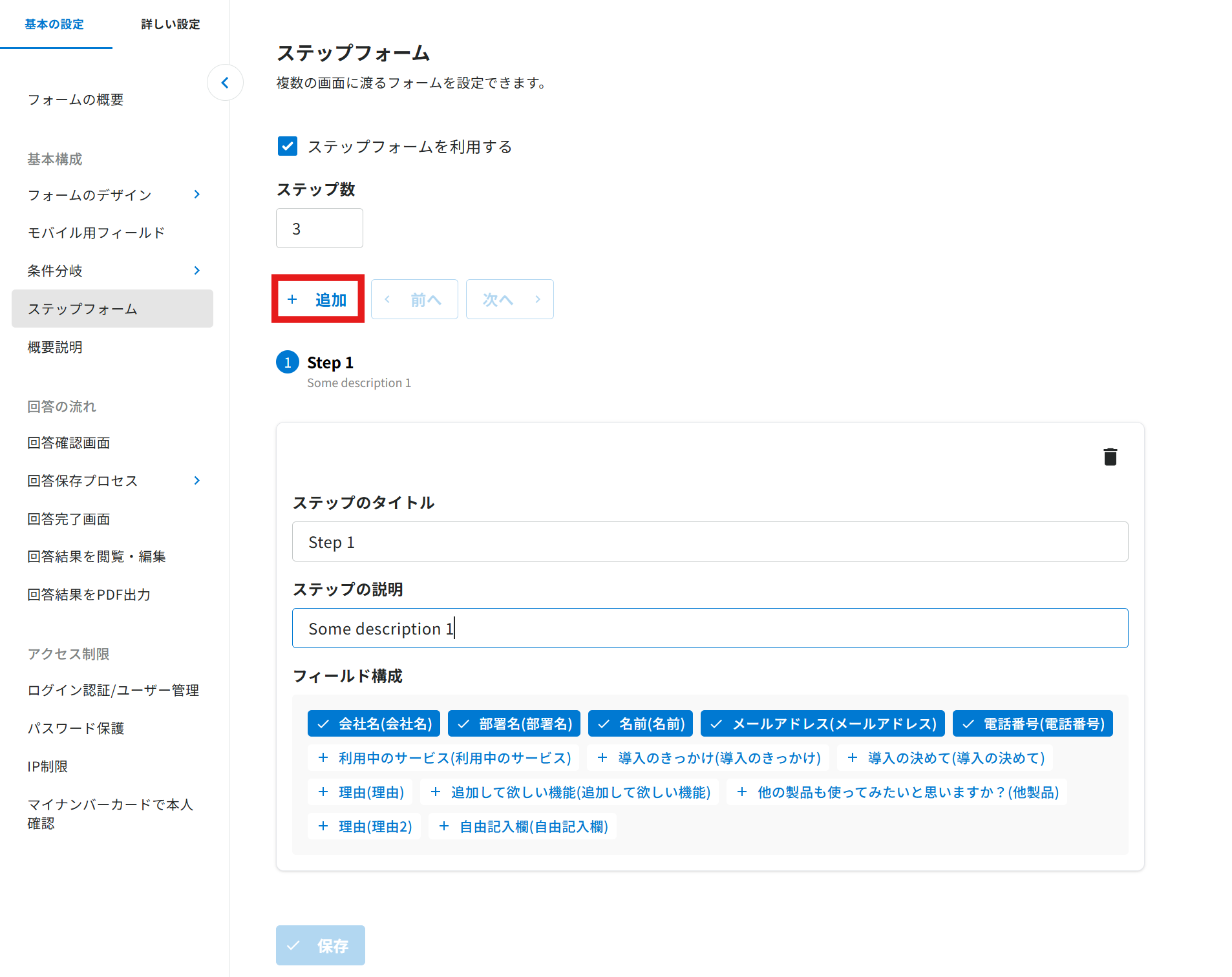1232x977 pixels.
Task: Add 他の製品も使ってみたい field chip
Action: tap(897, 792)
